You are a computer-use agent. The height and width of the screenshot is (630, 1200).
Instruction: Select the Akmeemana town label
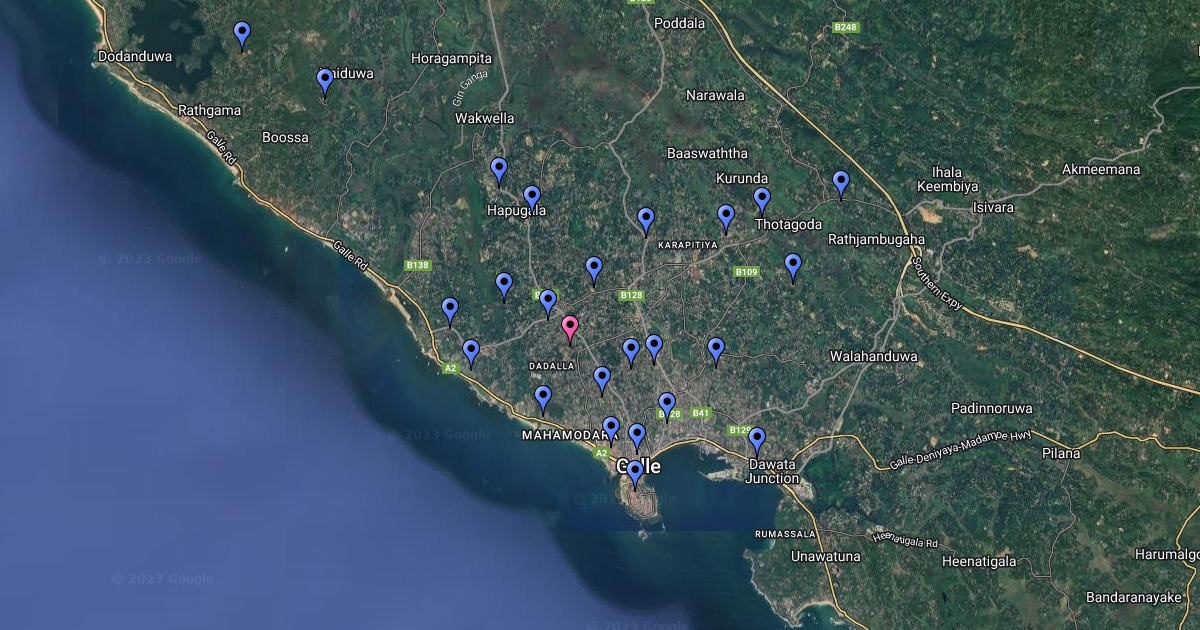pyautogui.click(x=1101, y=169)
